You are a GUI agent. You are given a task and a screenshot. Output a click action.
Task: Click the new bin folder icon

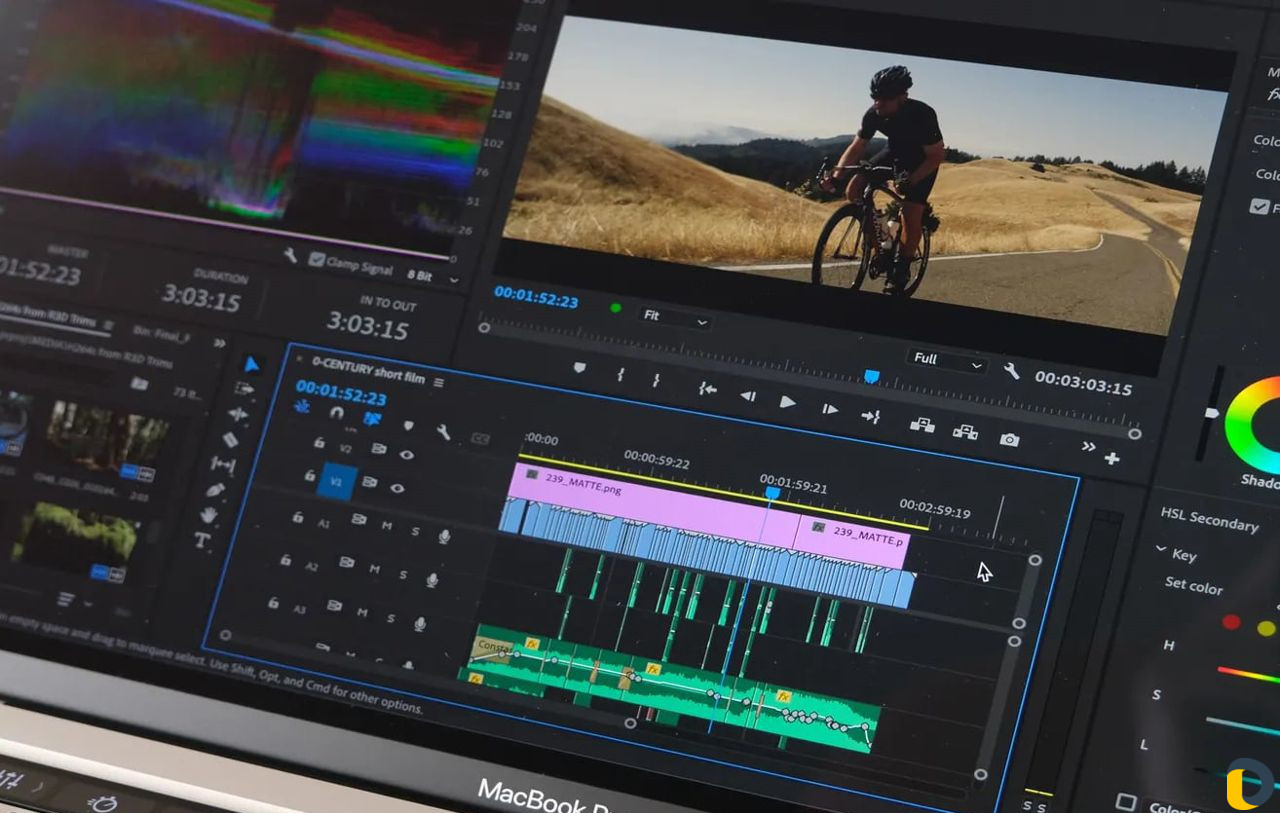tap(138, 384)
